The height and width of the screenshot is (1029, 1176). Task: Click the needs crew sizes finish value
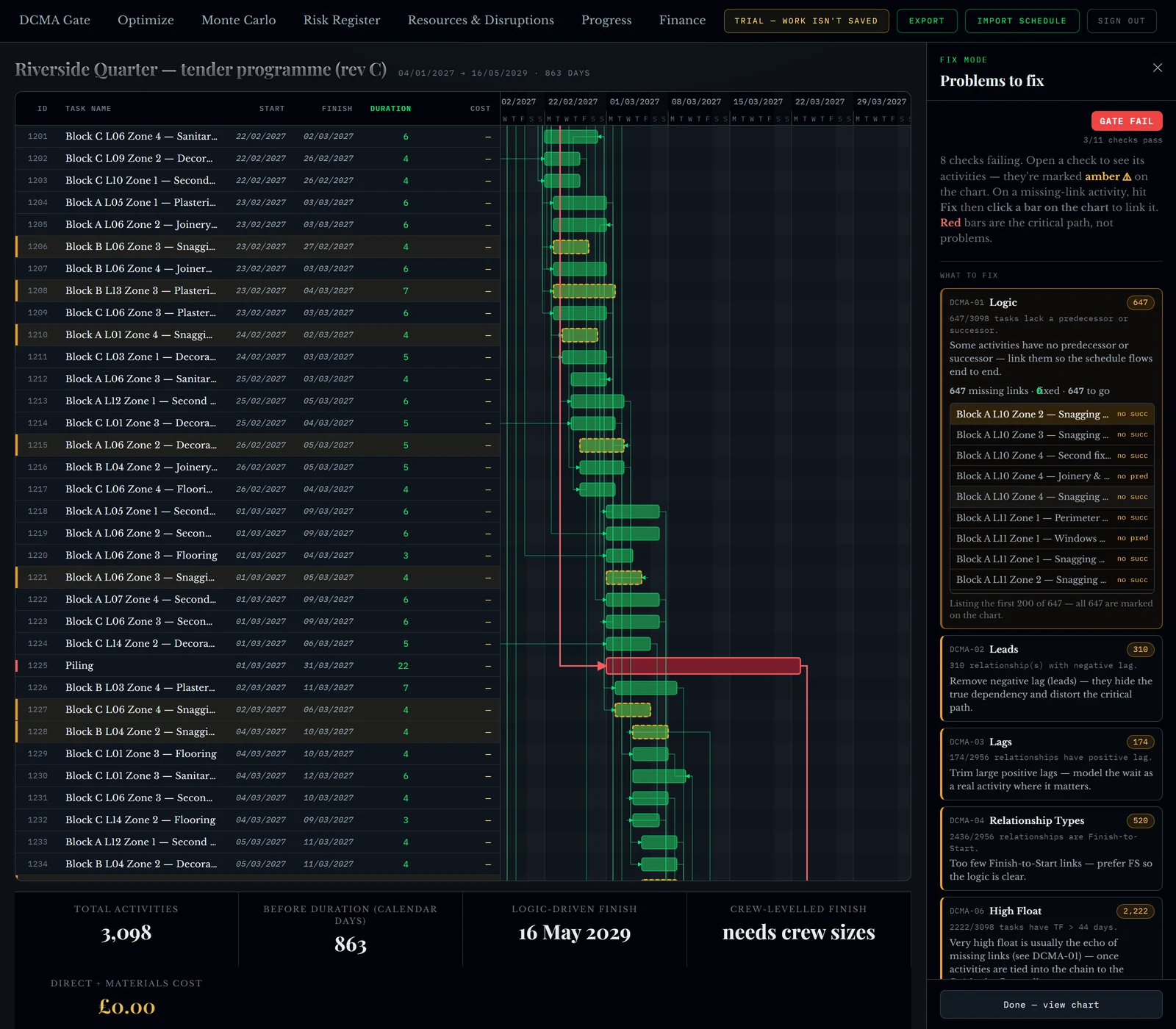point(799,933)
